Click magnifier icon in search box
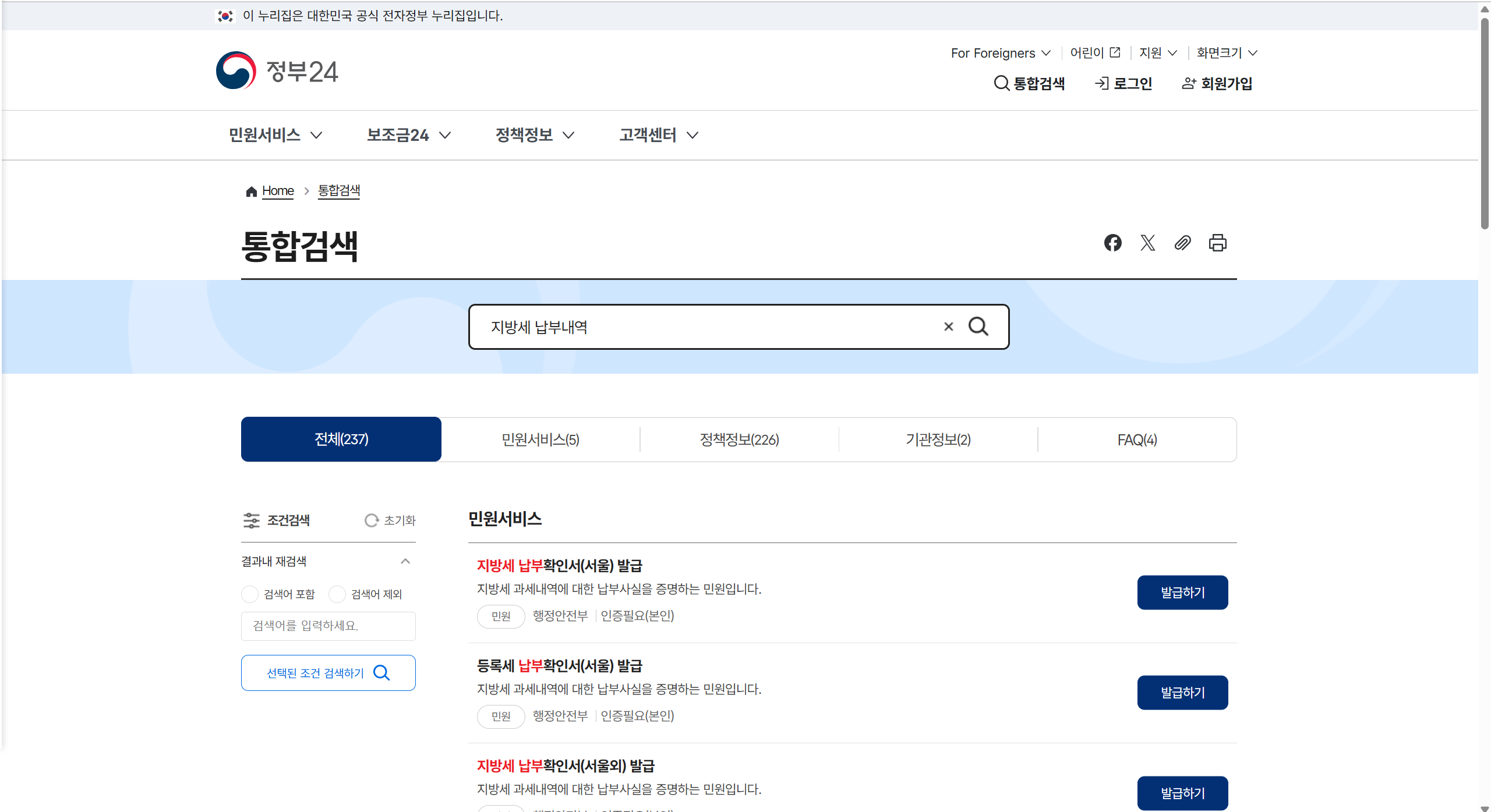The width and height of the screenshot is (1491, 812). coord(978,327)
